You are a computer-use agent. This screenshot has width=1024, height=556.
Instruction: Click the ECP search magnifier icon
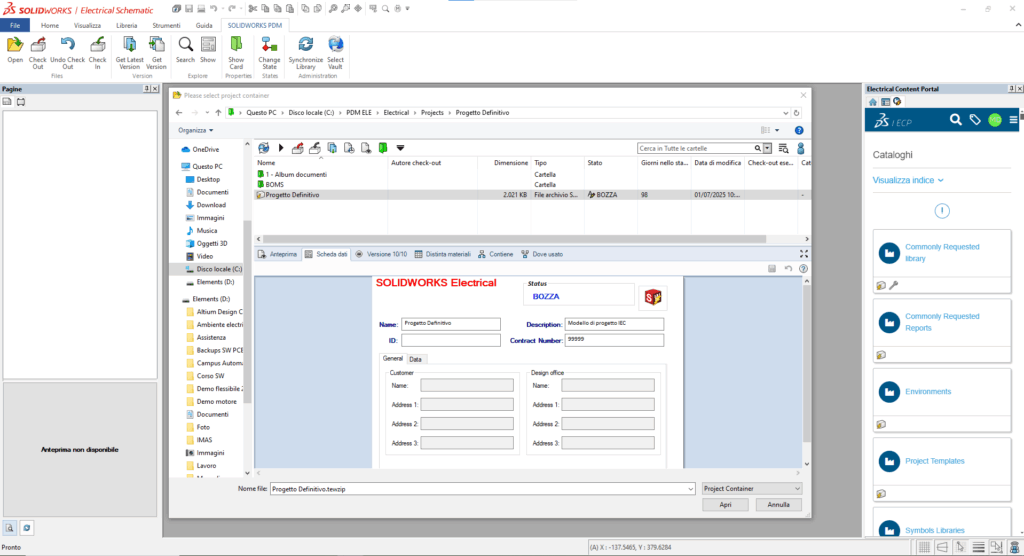click(955, 120)
